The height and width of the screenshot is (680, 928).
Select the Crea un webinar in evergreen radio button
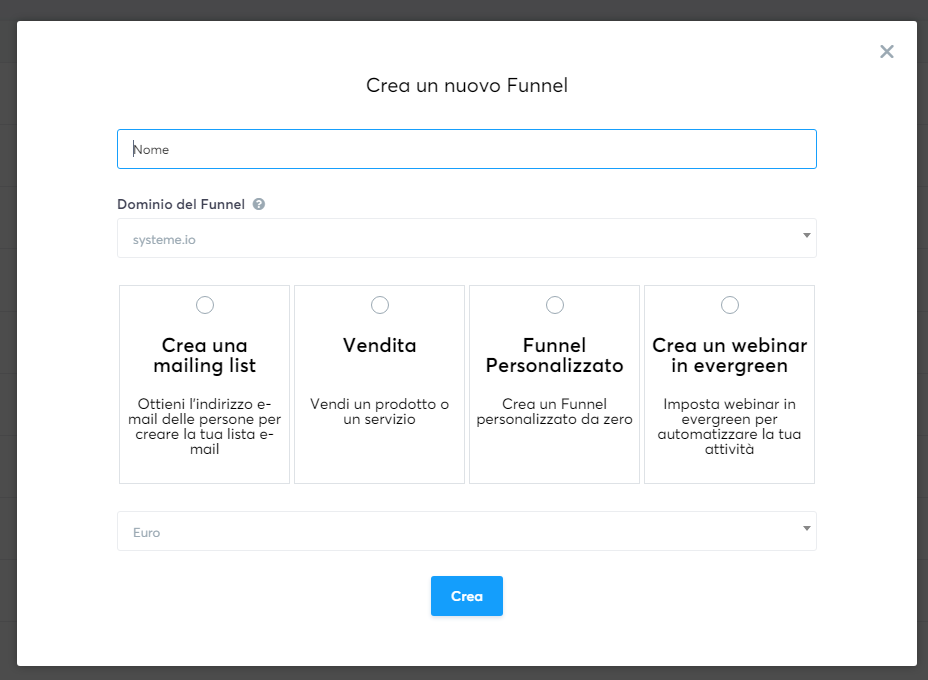[729, 305]
